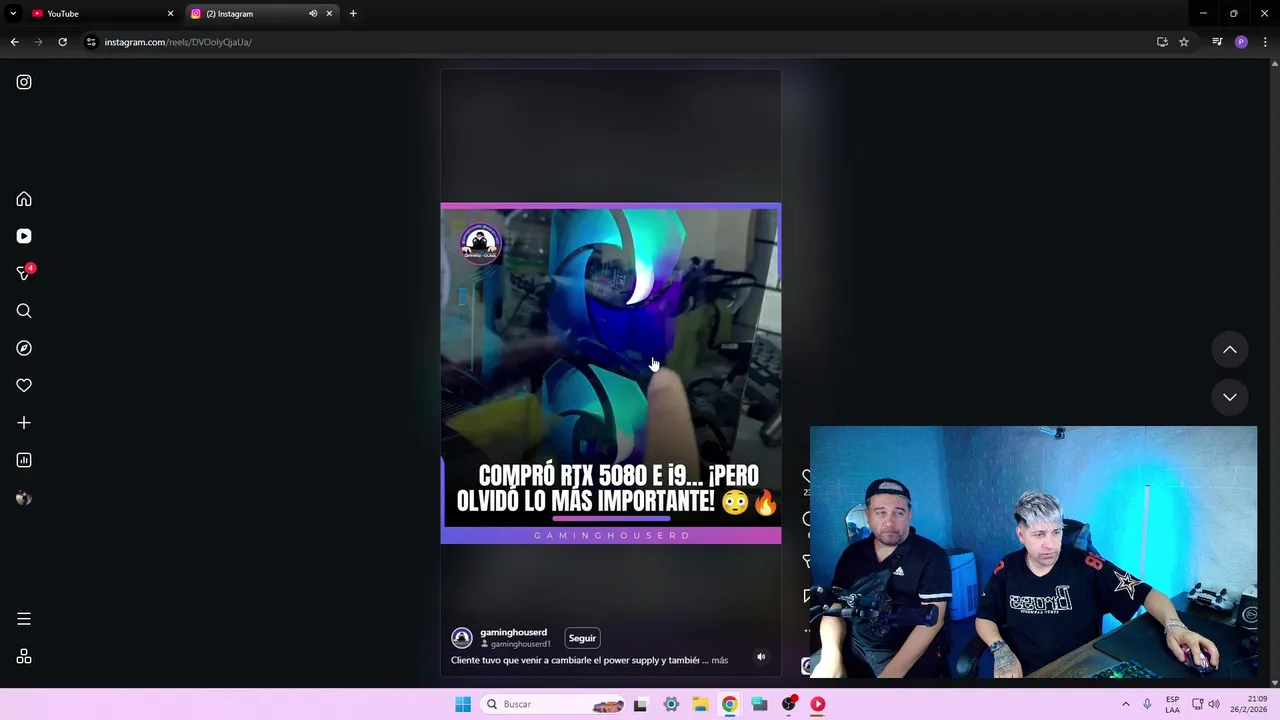The width and height of the screenshot is (1280, 720).
Task: Open Instagram search magnifier in sidebar
Action: pyautogui.click(x=24, y=311)
